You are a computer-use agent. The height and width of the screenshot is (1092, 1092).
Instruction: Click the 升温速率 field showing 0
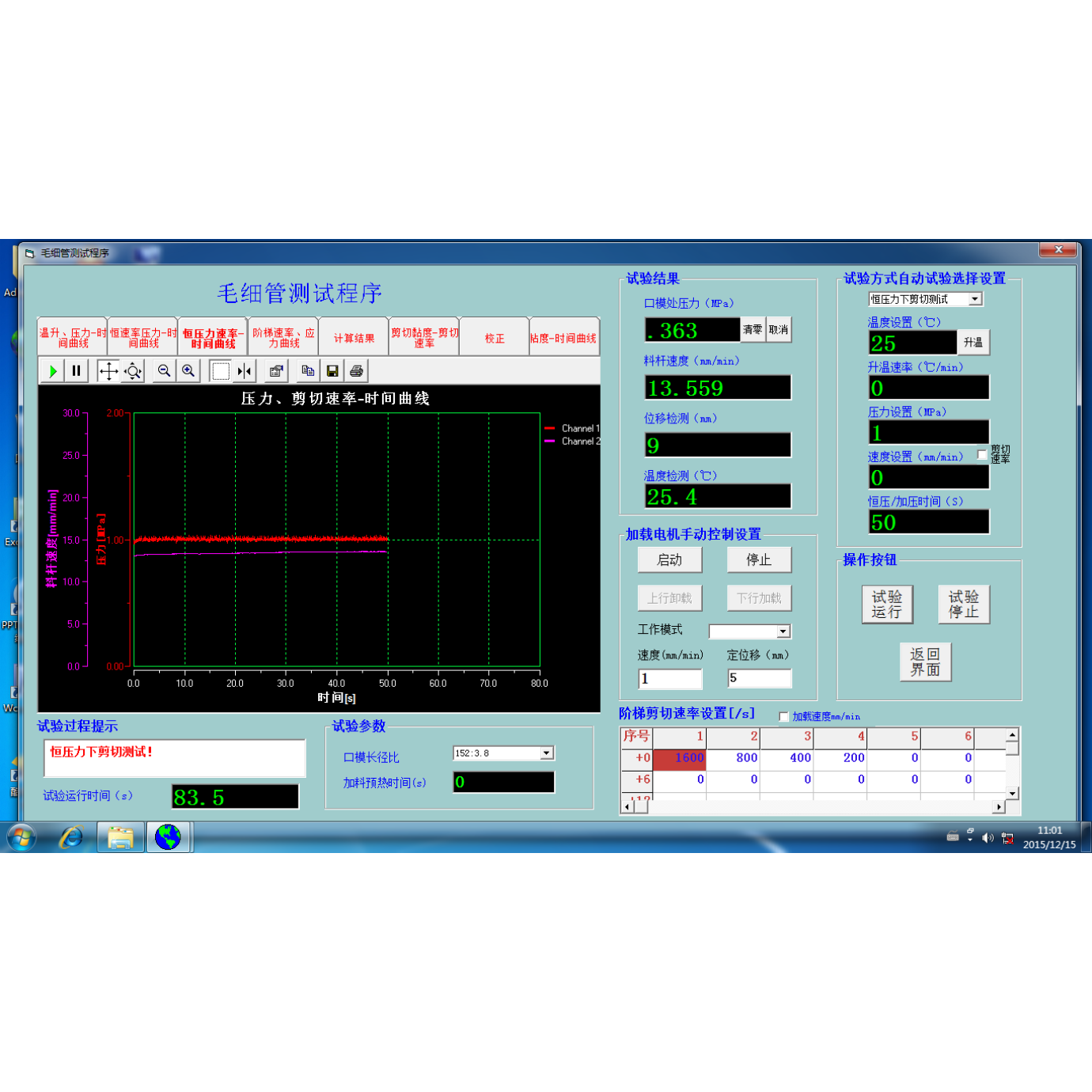click(x=929, y=388)
